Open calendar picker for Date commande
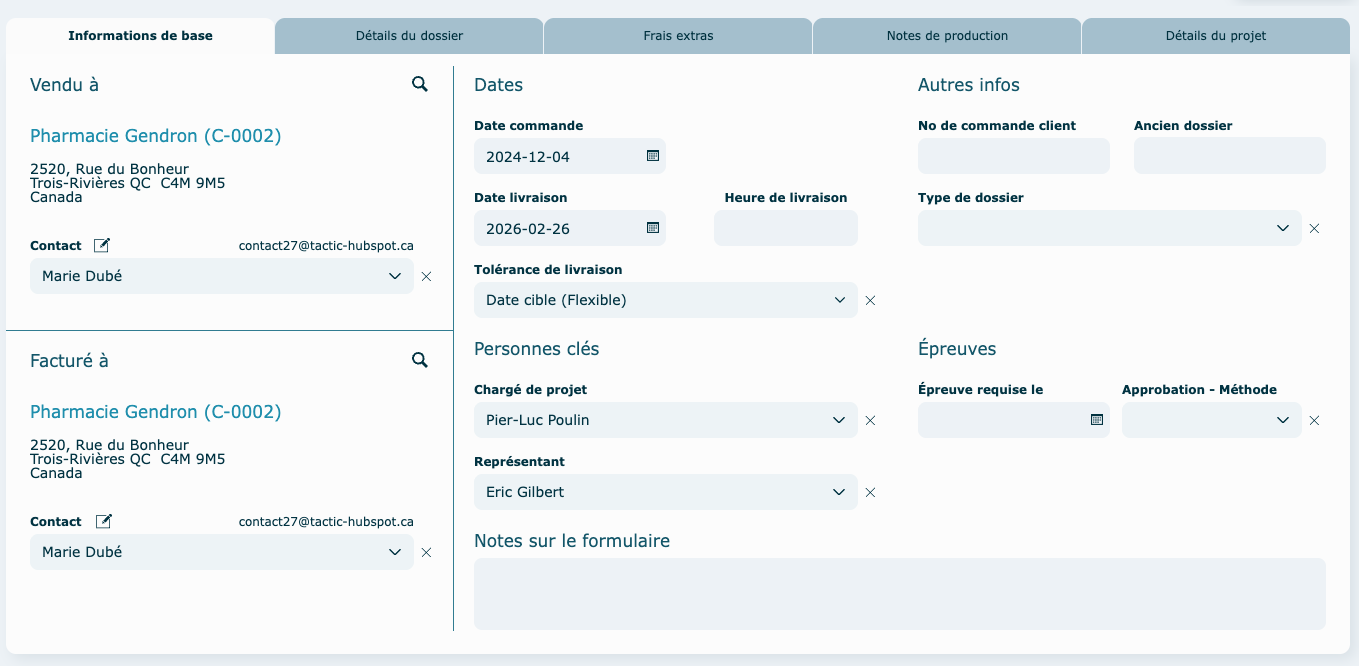 (653, 156)
